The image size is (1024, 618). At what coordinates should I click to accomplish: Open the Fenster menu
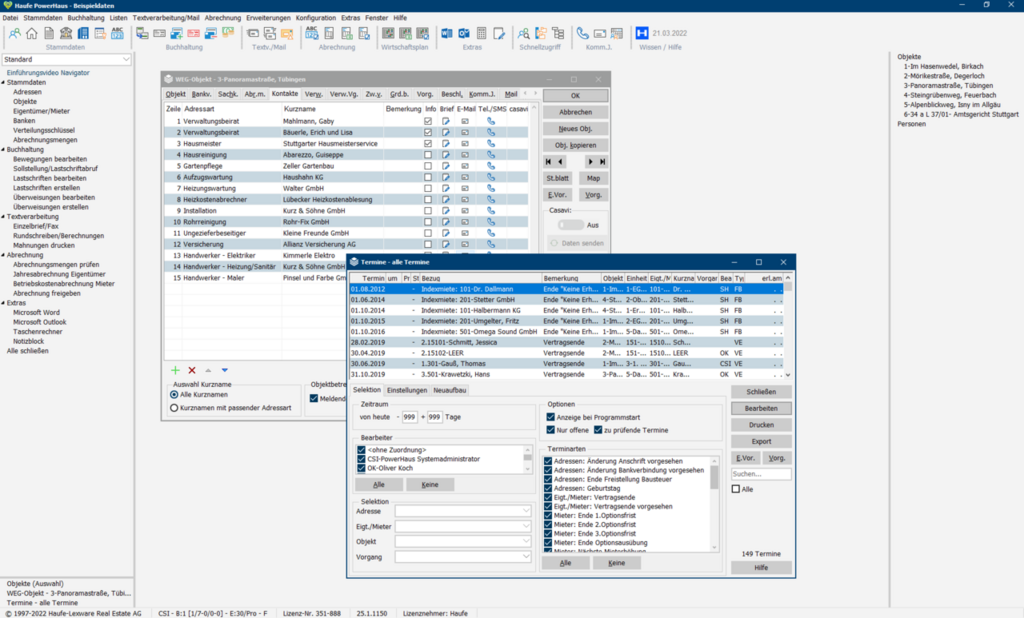pos(376,18)
